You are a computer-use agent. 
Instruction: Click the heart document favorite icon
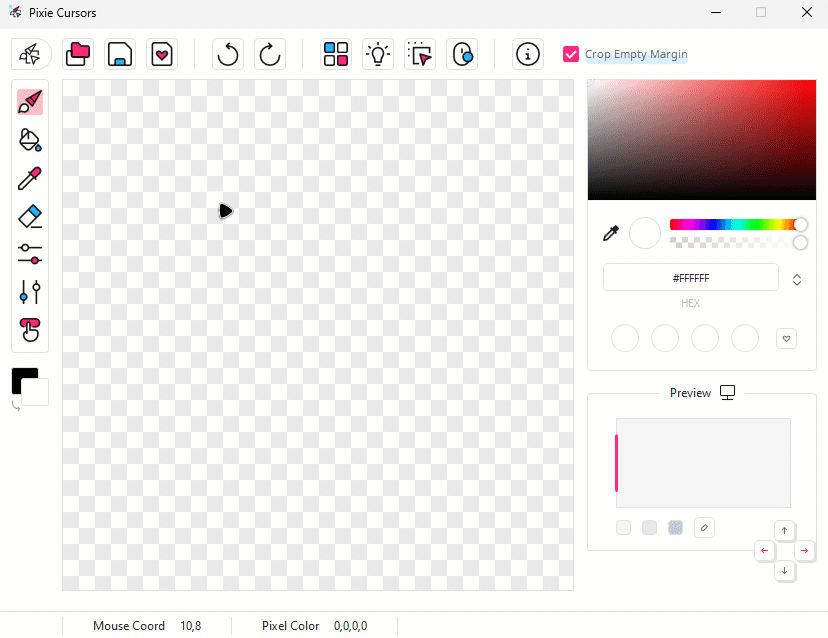[162, 54]
